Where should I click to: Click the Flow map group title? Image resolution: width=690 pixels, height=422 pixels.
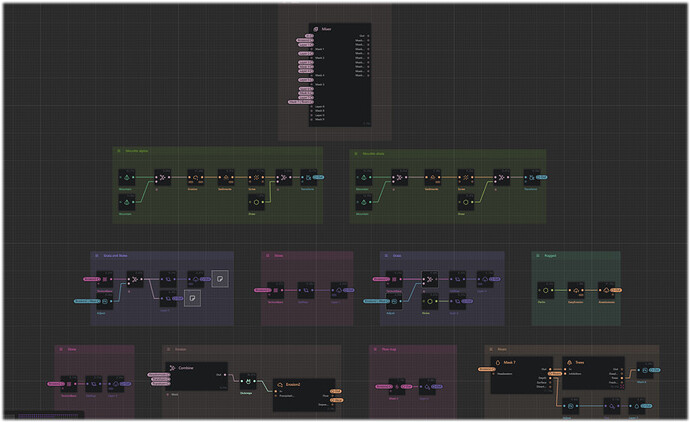(389, 349)
